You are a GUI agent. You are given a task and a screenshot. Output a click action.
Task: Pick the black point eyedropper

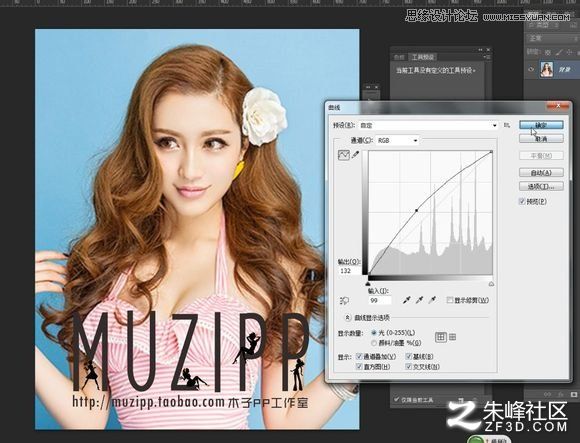coord(407,300)
